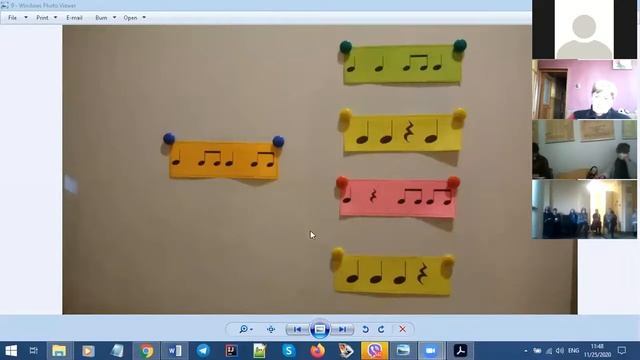Expand the Print menu dropdown arrow
The width and height of the screenshot is (640, 360).
[56, 18]
